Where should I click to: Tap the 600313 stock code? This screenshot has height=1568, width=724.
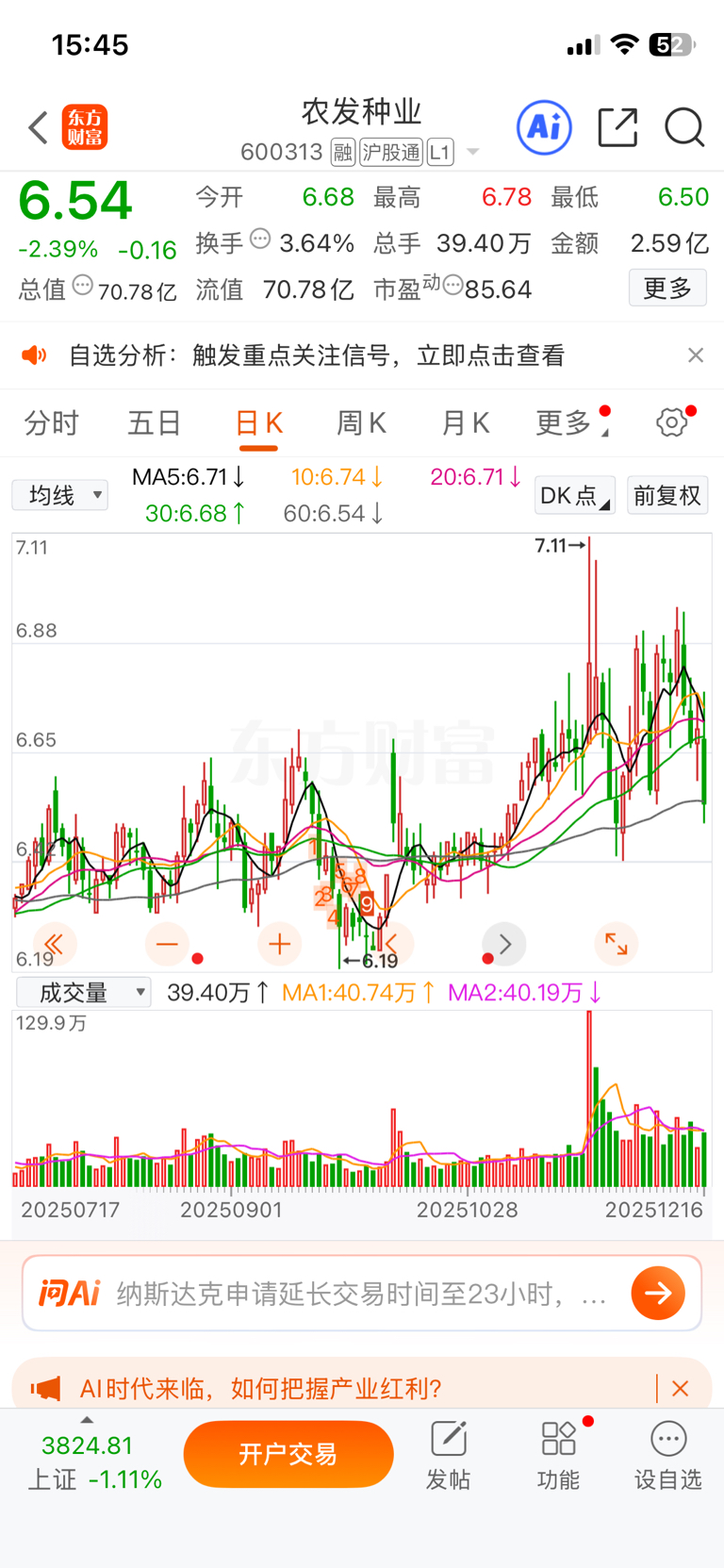(282, 152)
